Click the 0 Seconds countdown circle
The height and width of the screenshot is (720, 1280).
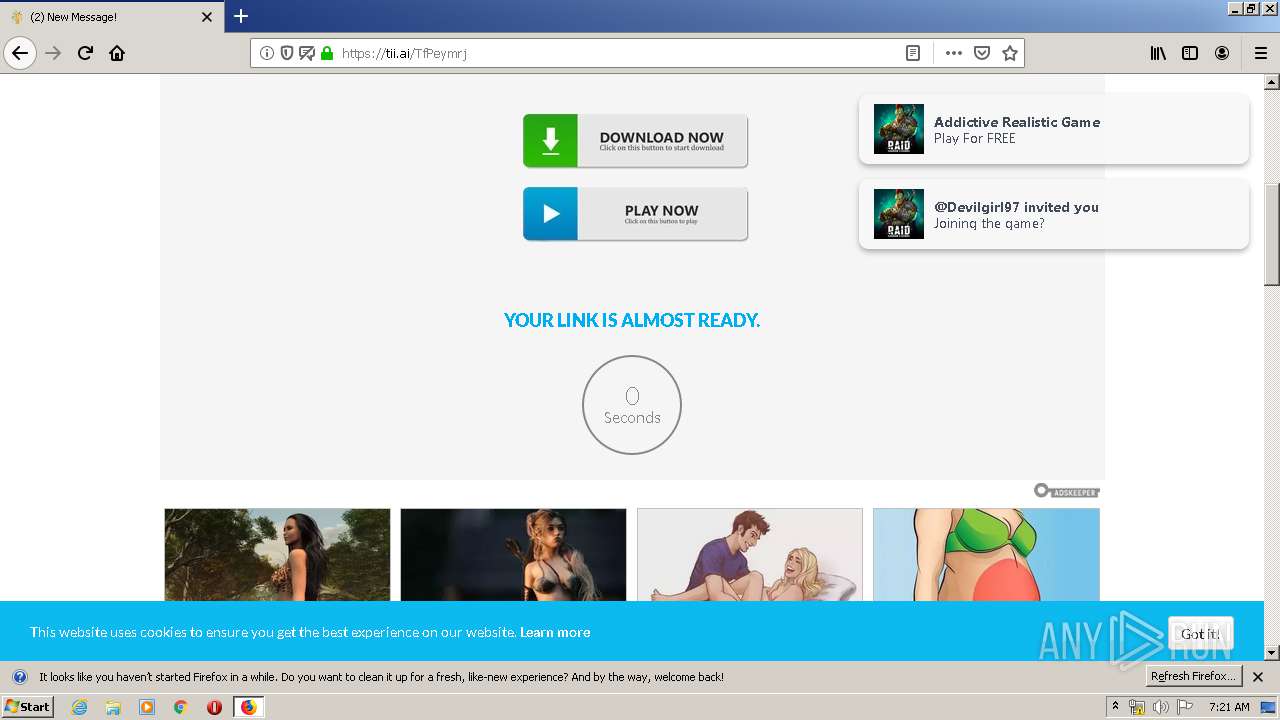pyautogui.click(x=632, y=405)
